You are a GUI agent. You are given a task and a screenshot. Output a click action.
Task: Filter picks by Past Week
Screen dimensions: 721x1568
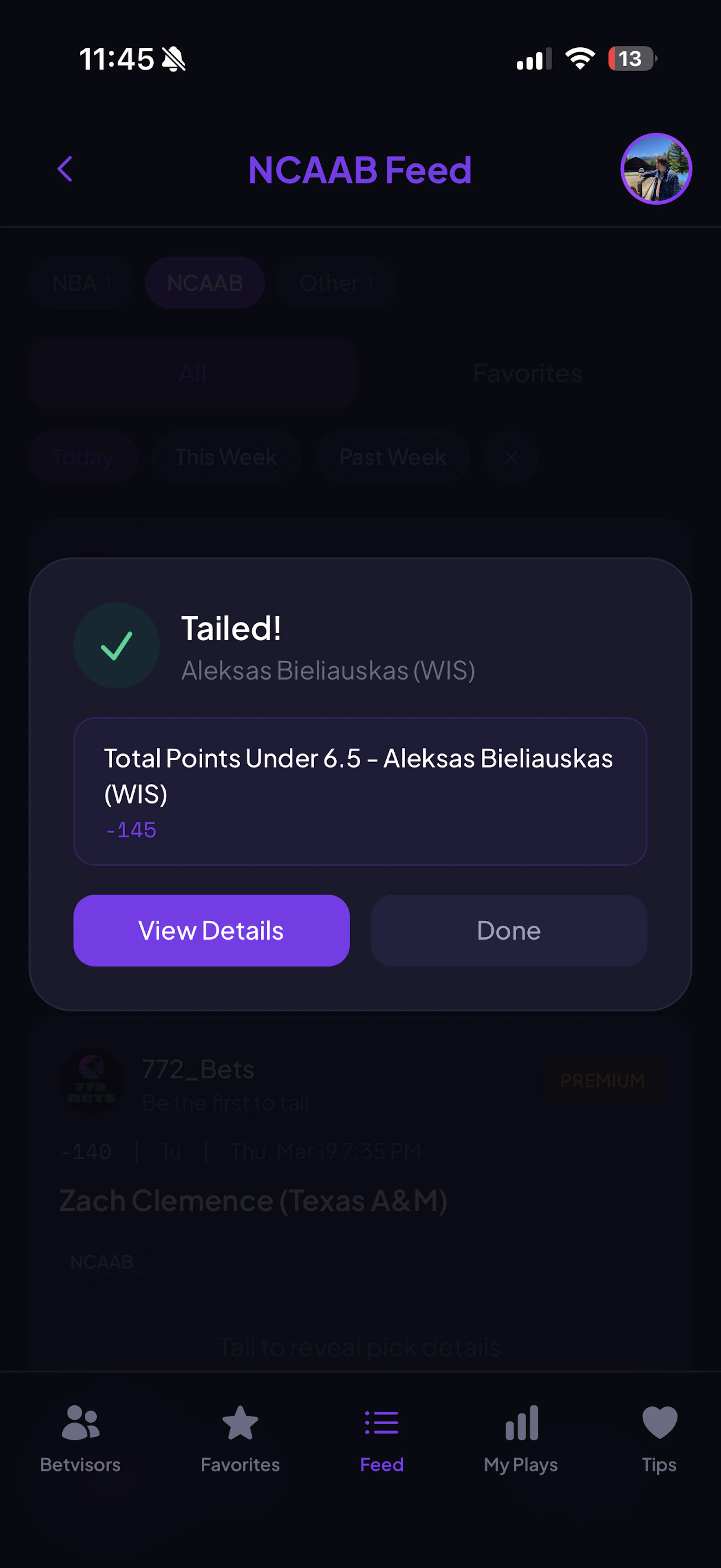point(392,457)
